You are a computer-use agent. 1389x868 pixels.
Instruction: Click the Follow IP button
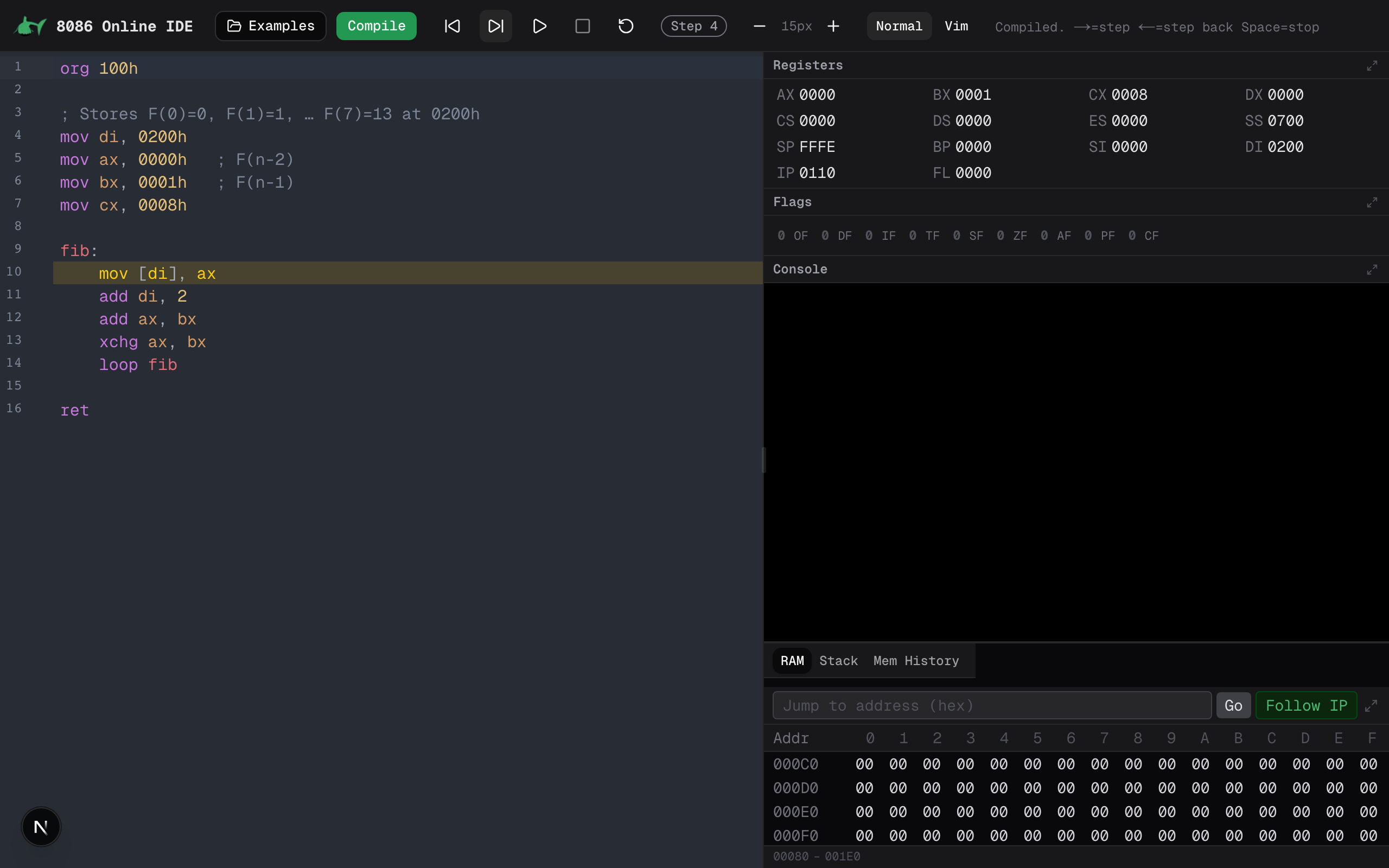(1307, 706)
